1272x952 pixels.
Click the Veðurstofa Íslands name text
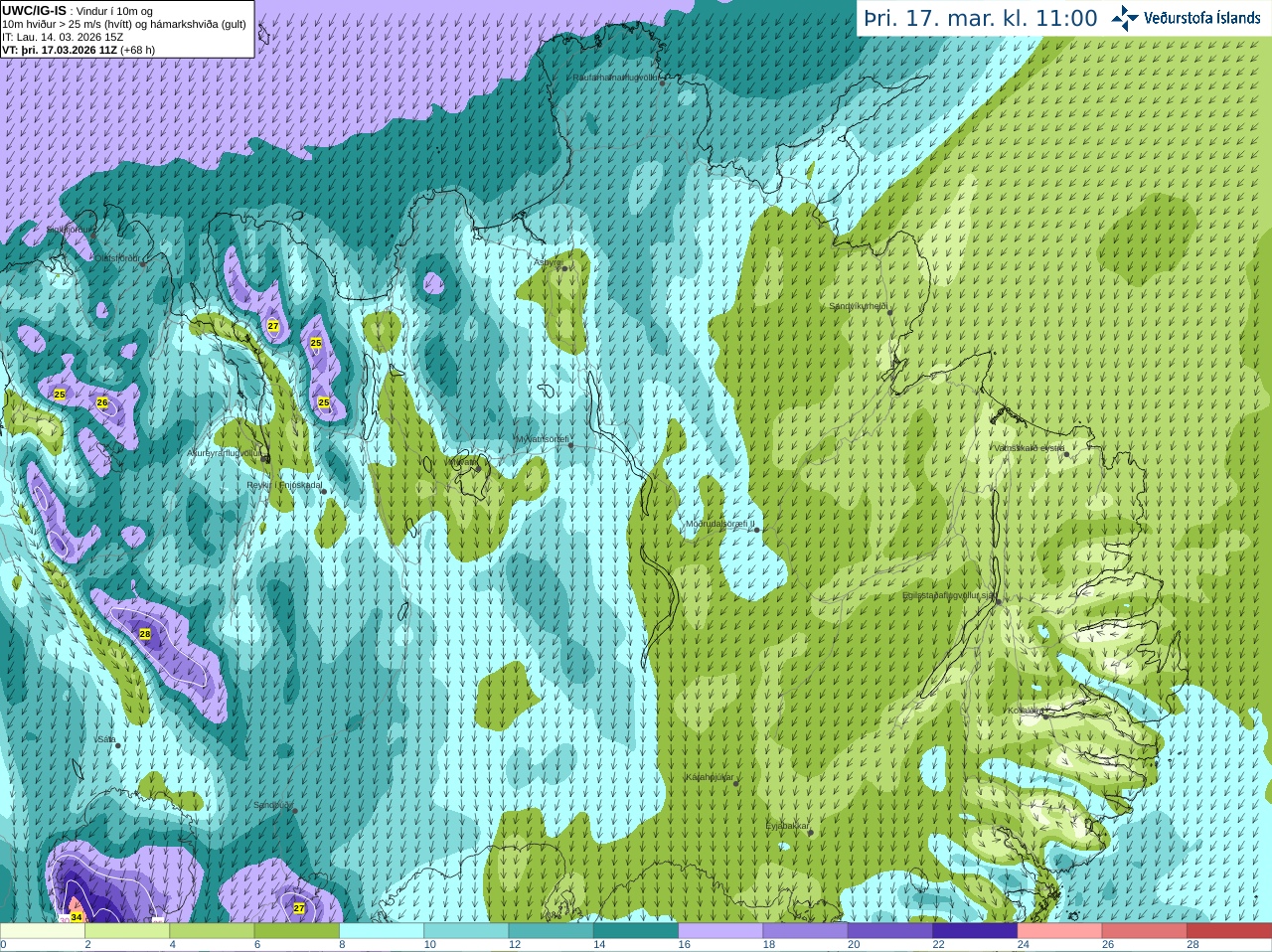point(1202,18)
